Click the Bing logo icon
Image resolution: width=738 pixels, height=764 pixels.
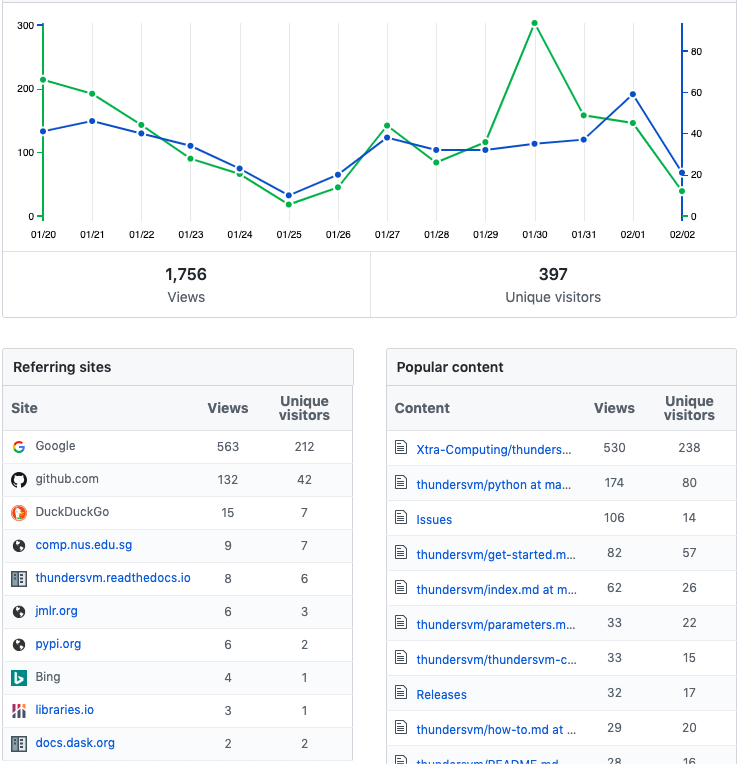(19, 678)
